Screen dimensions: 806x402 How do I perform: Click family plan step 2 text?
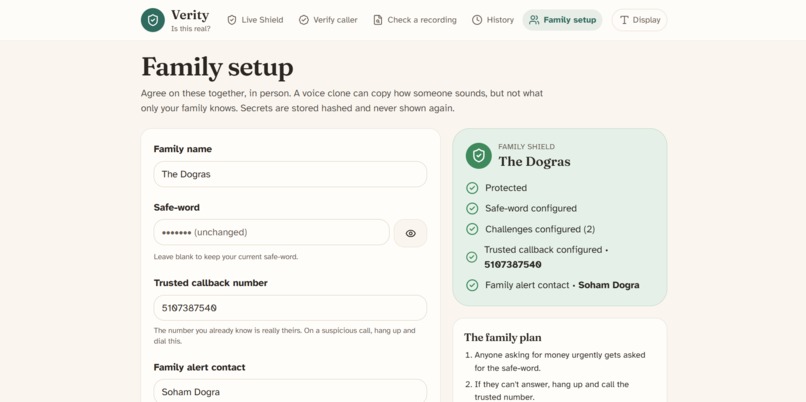click(552, 391)
